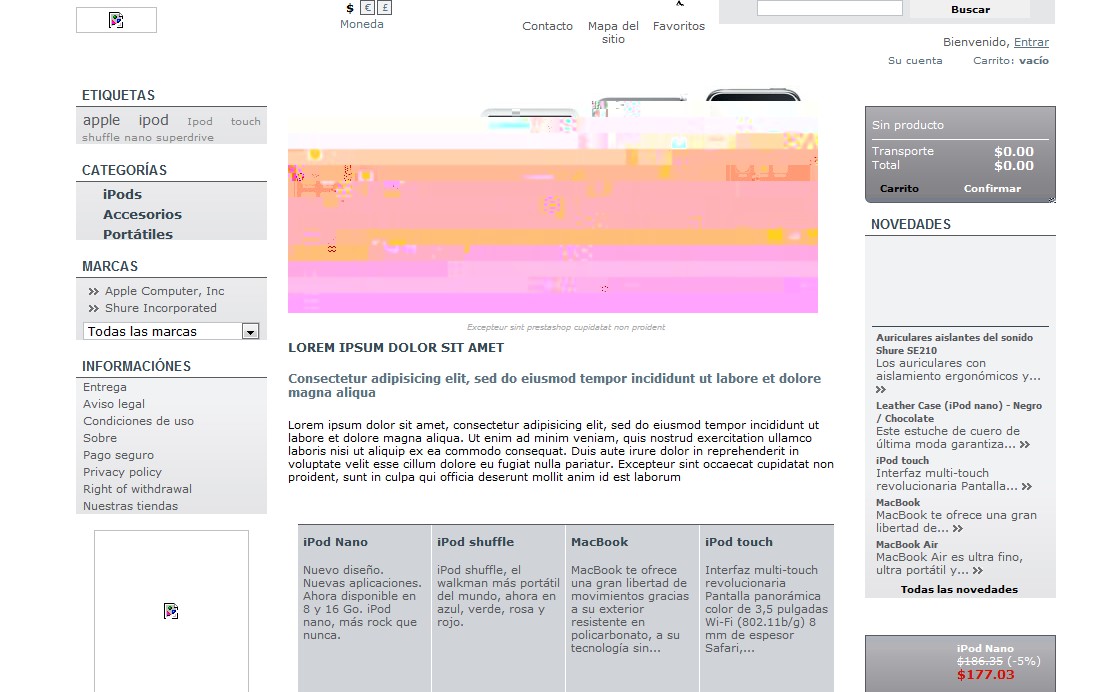
Task: Click the NOVEDADES block heading
Action: [910, 224]
